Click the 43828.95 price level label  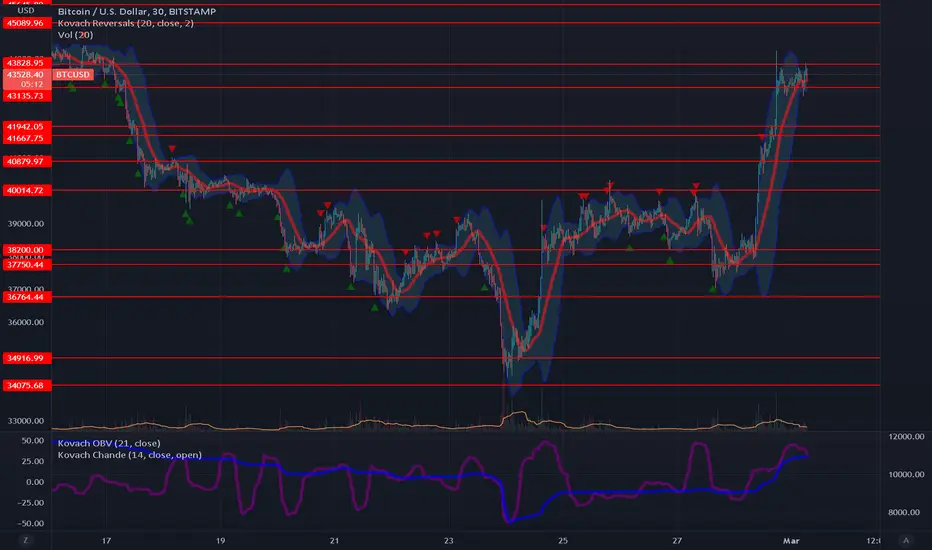pos(27,62)
